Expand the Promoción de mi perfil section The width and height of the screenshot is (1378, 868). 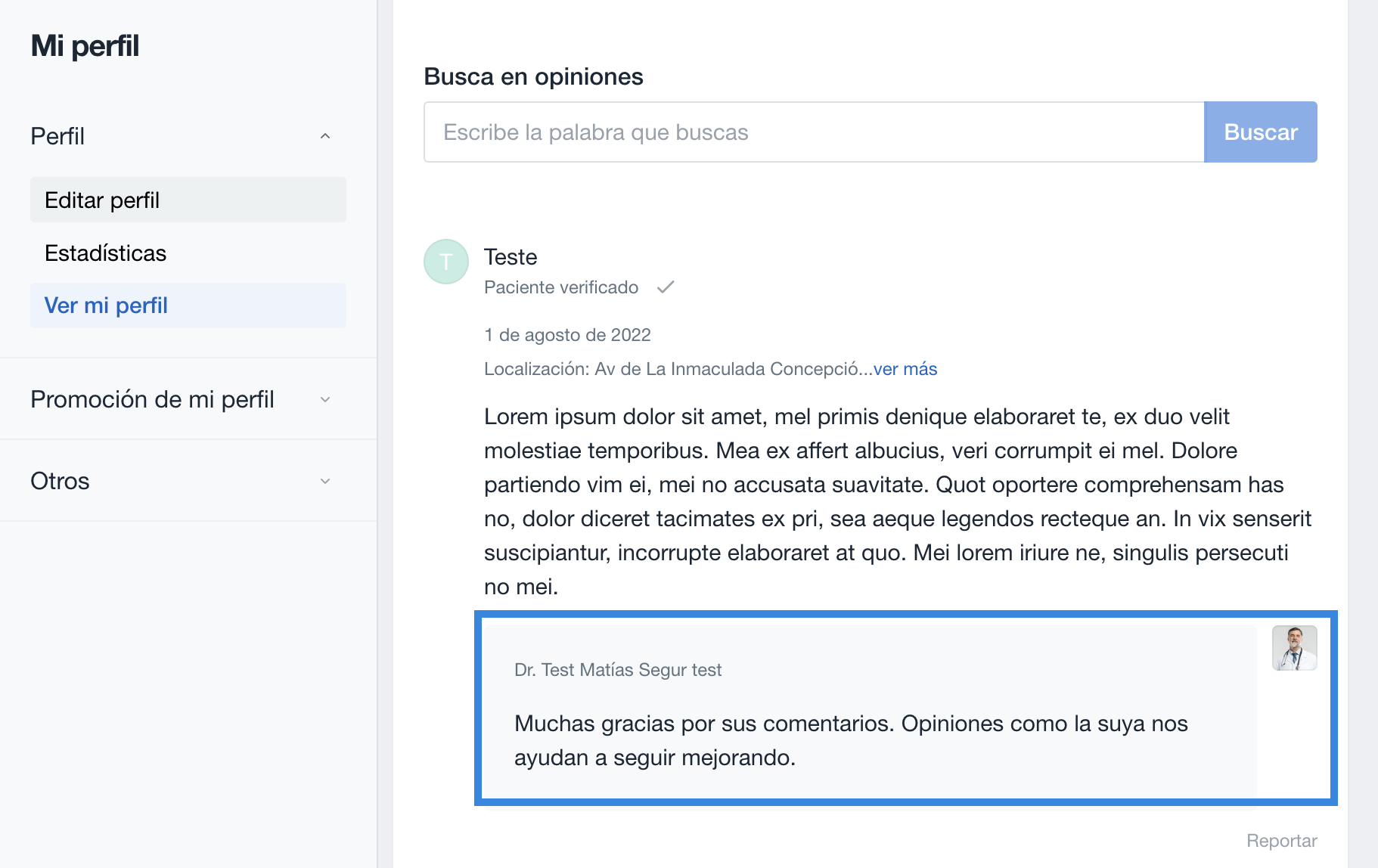tap(325, 399)
